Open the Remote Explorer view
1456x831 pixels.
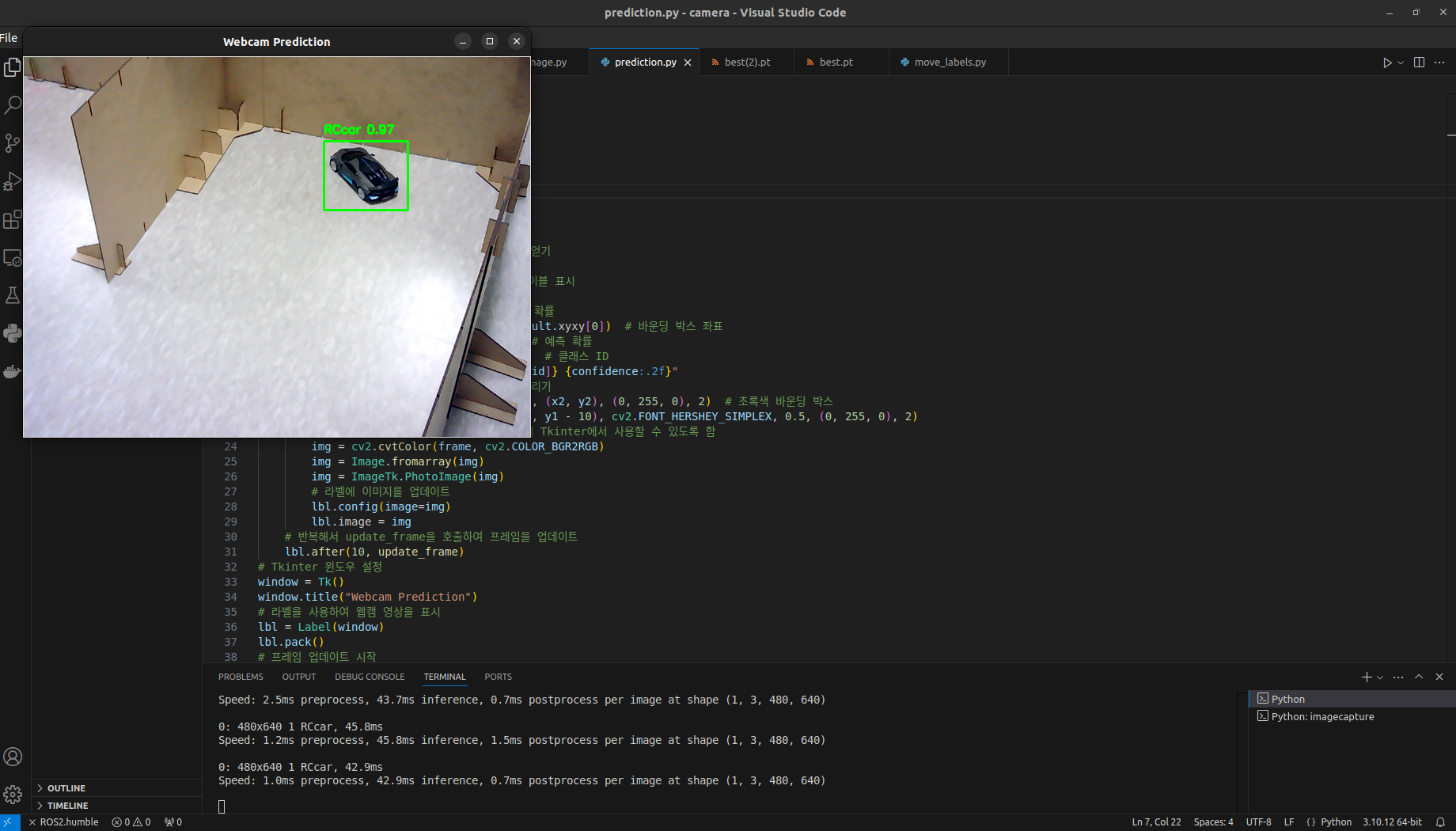click(x=12, y=257)
